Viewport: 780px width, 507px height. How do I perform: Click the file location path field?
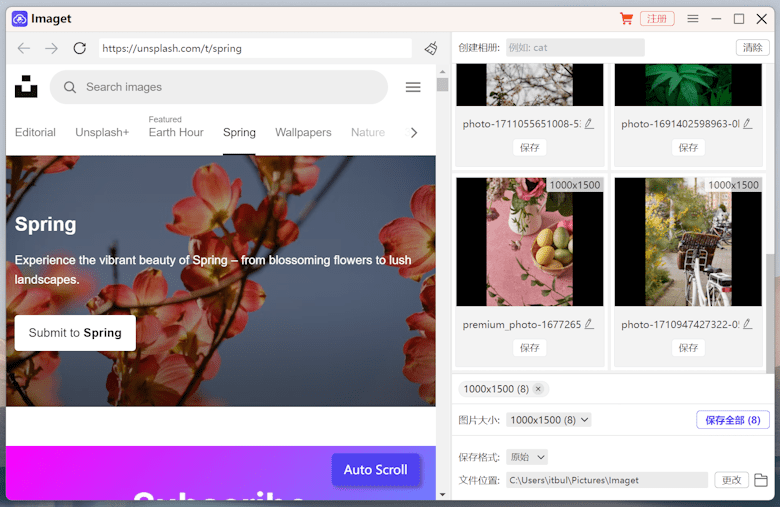(x=607, y=480)
